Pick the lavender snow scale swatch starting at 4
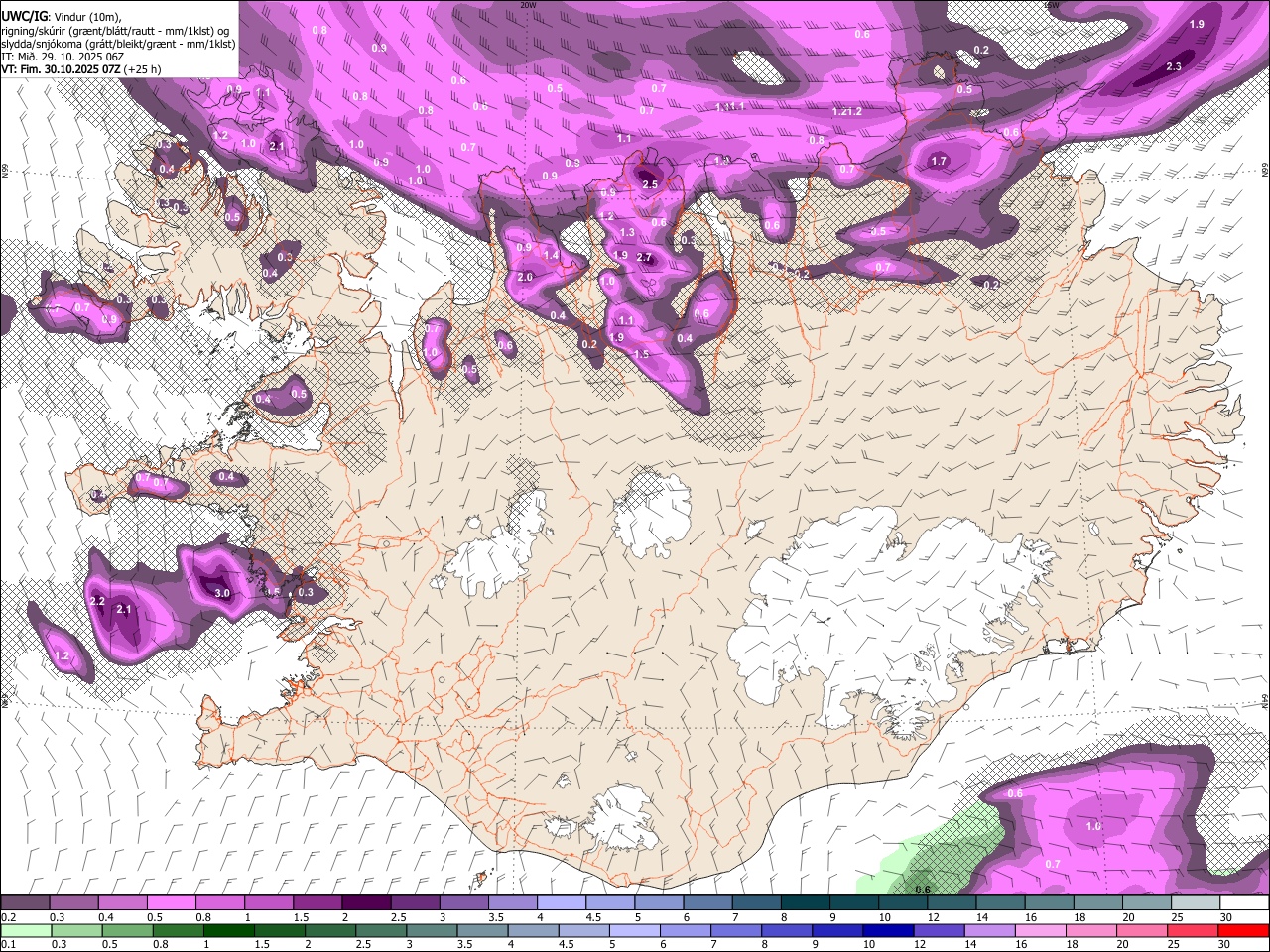 (560, 902)
